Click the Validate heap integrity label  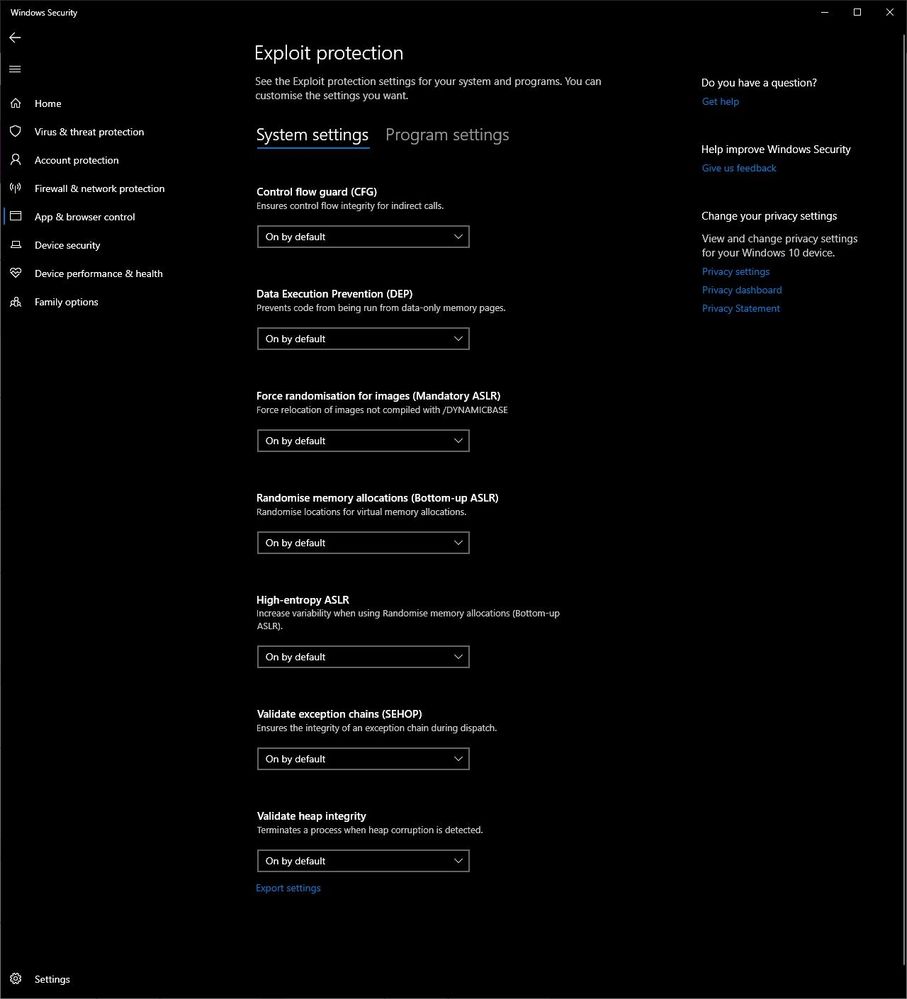pos(311,816)
